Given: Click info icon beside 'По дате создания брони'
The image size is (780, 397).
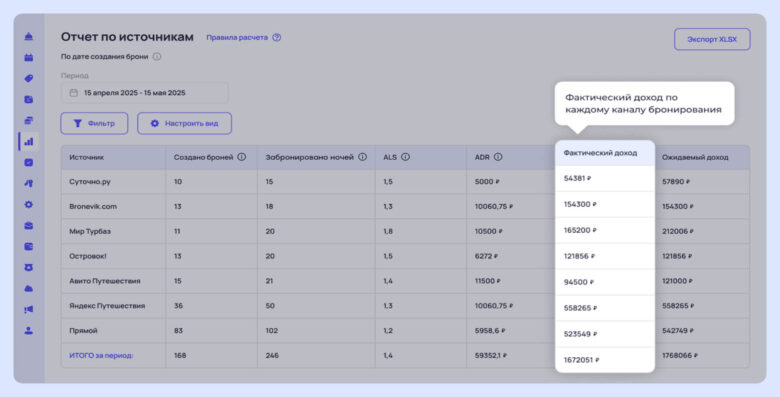Looking at the screenshot, I should point(157,57).
